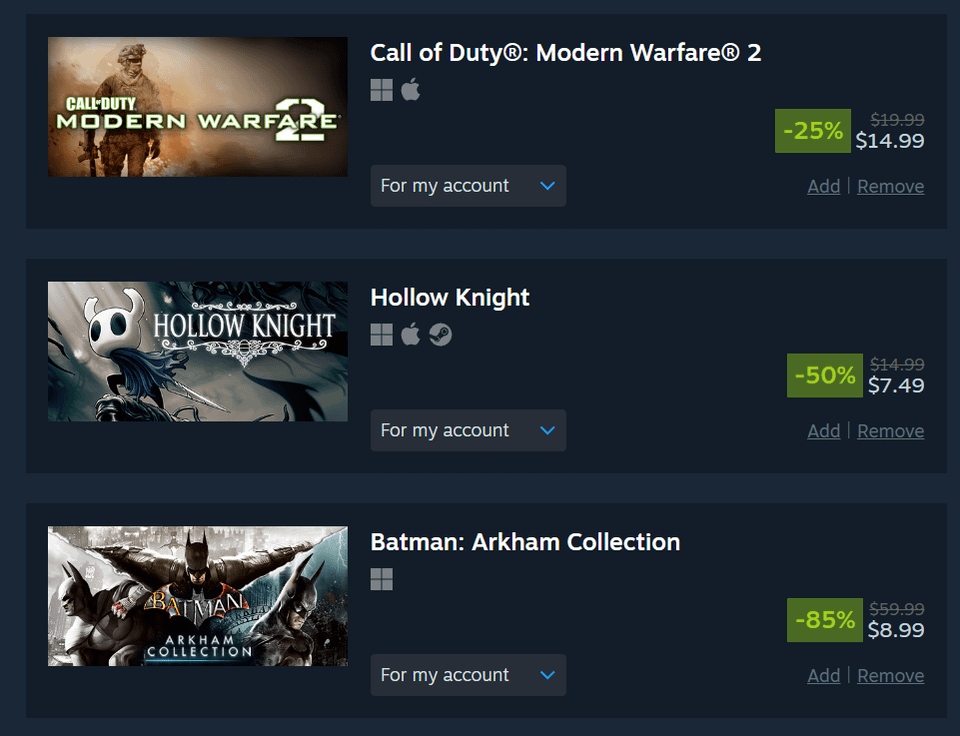This screenshot has height=736, width=960.
Task: Open account dropdown for Call of Duty
Action: pyautogui.click(x=468, y=186)
